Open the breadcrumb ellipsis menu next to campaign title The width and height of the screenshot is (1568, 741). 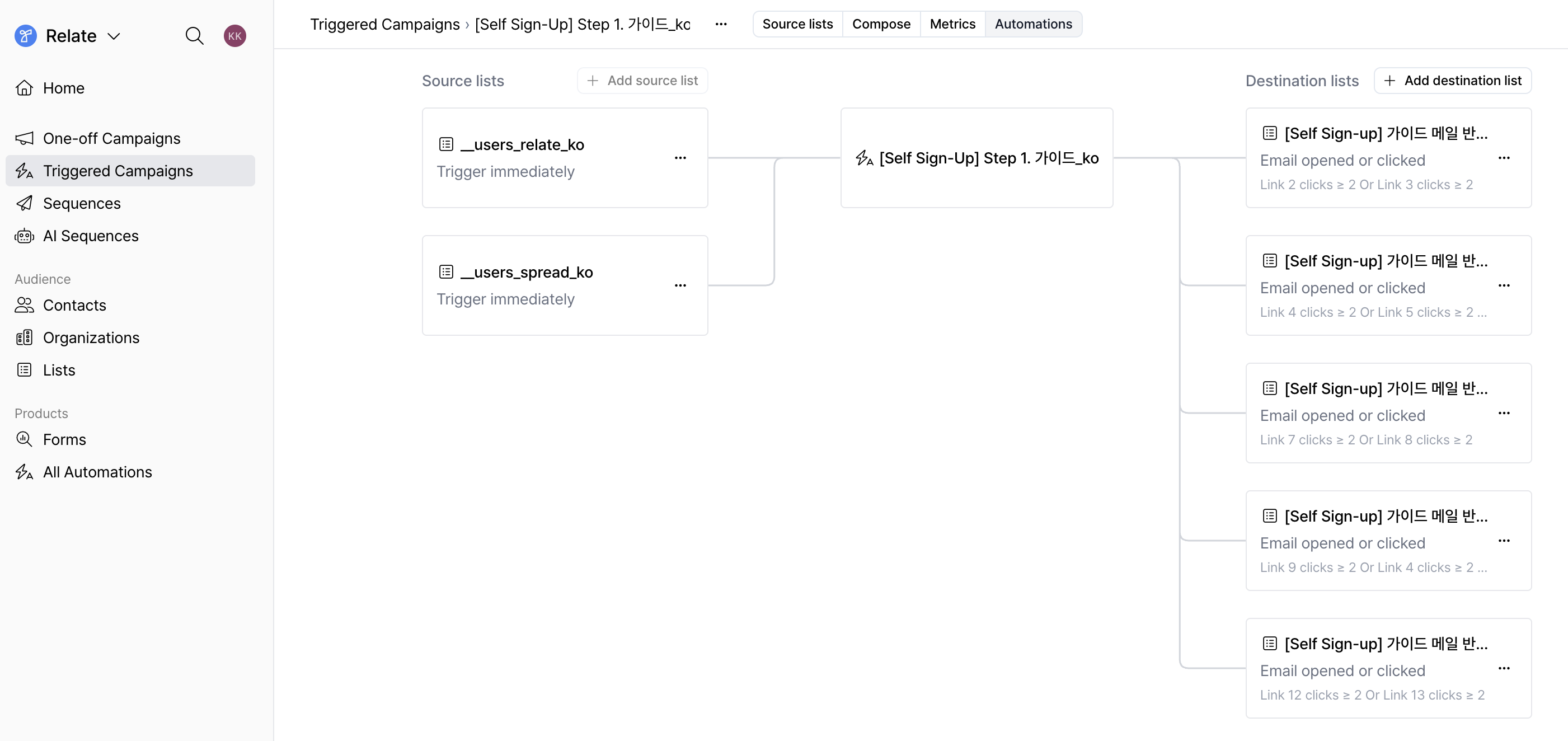tap(721, 24)
